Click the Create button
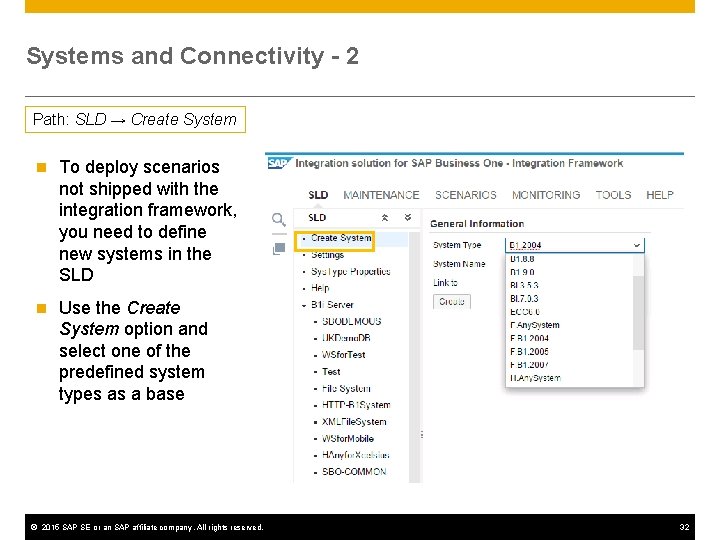This screenshot has width=720, height=540. tap(451, 302)
